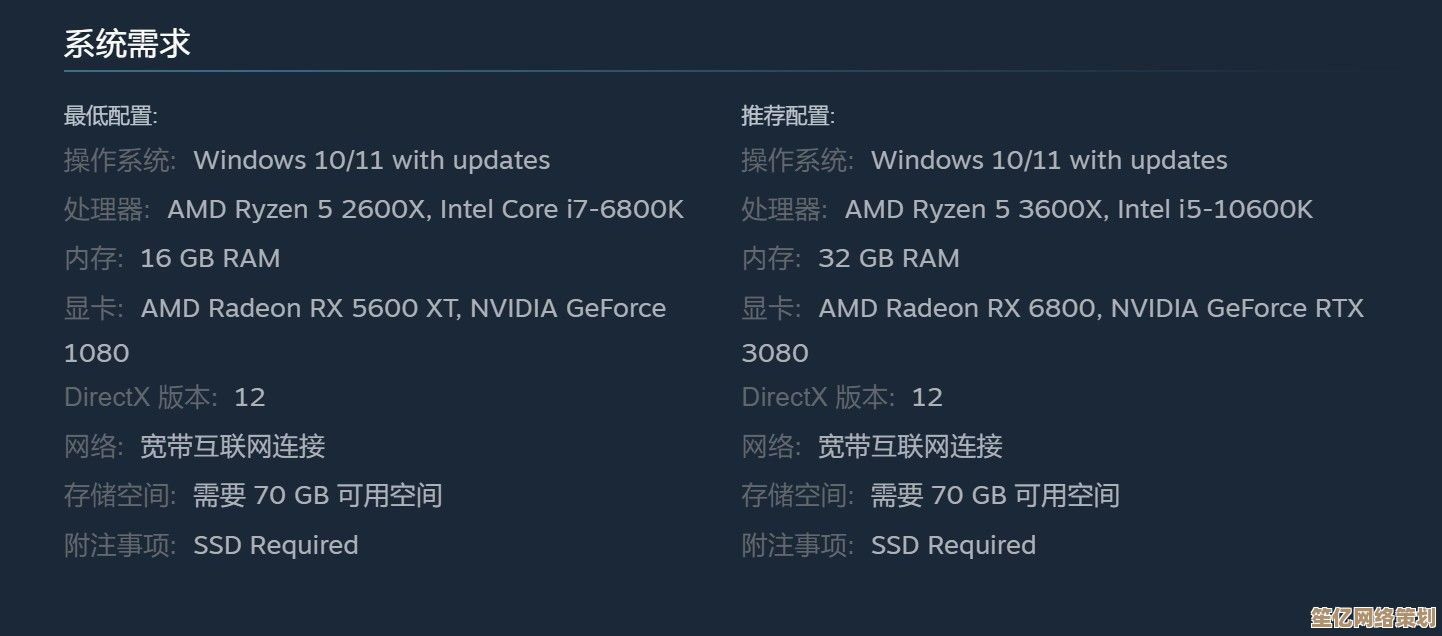Select the 最低配置 heading
1442x636 pixels.
click(x=111, y=116)
